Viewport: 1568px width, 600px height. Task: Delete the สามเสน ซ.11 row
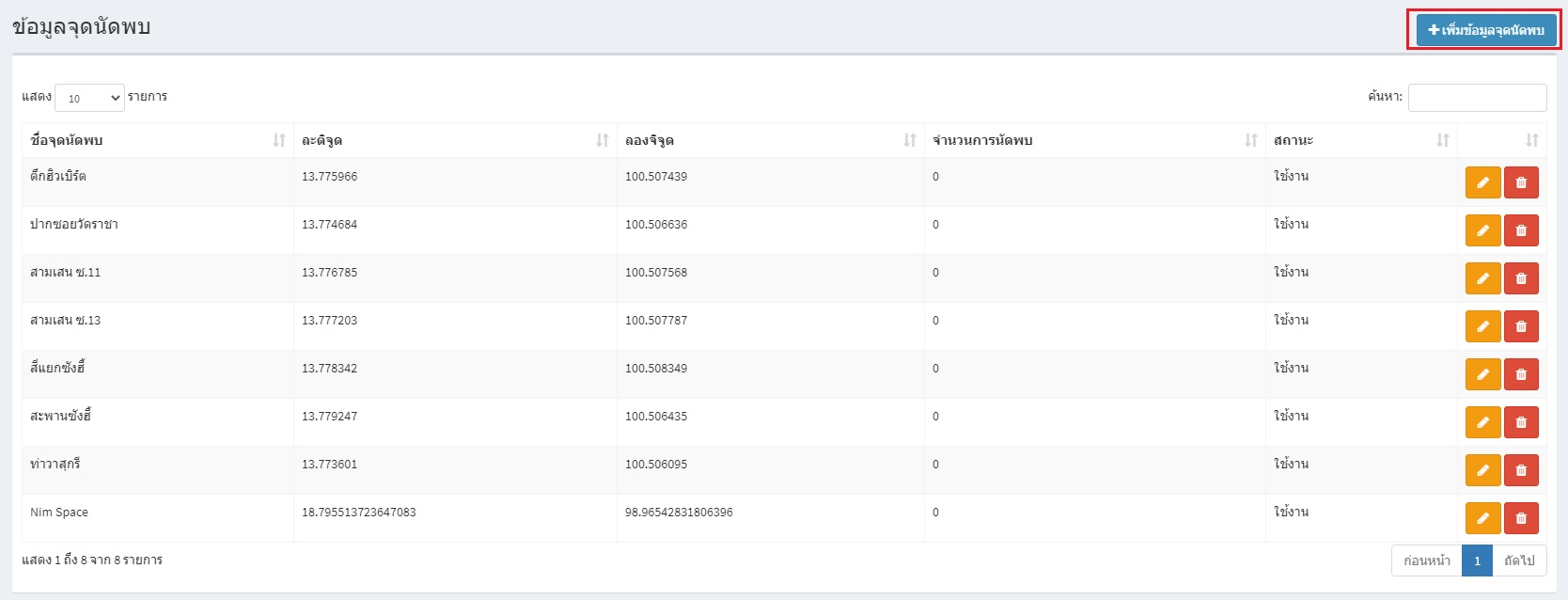click(1521, 278)
